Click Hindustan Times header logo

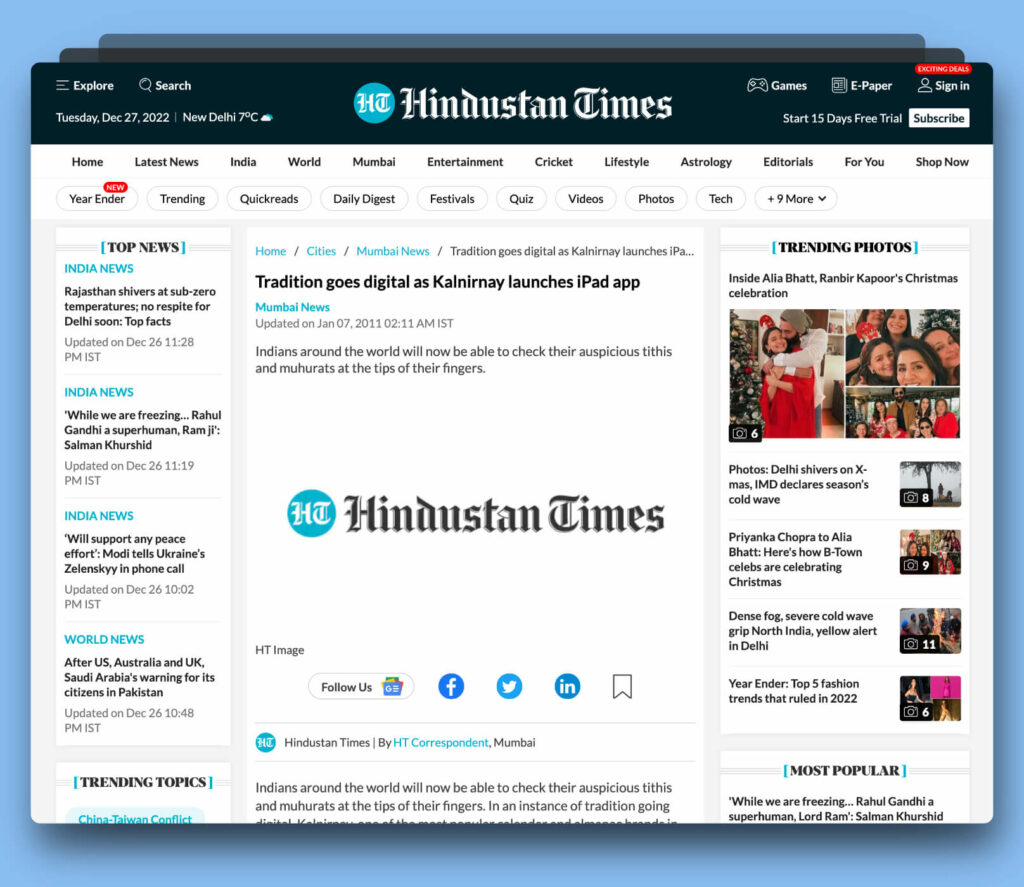(512, 103)
